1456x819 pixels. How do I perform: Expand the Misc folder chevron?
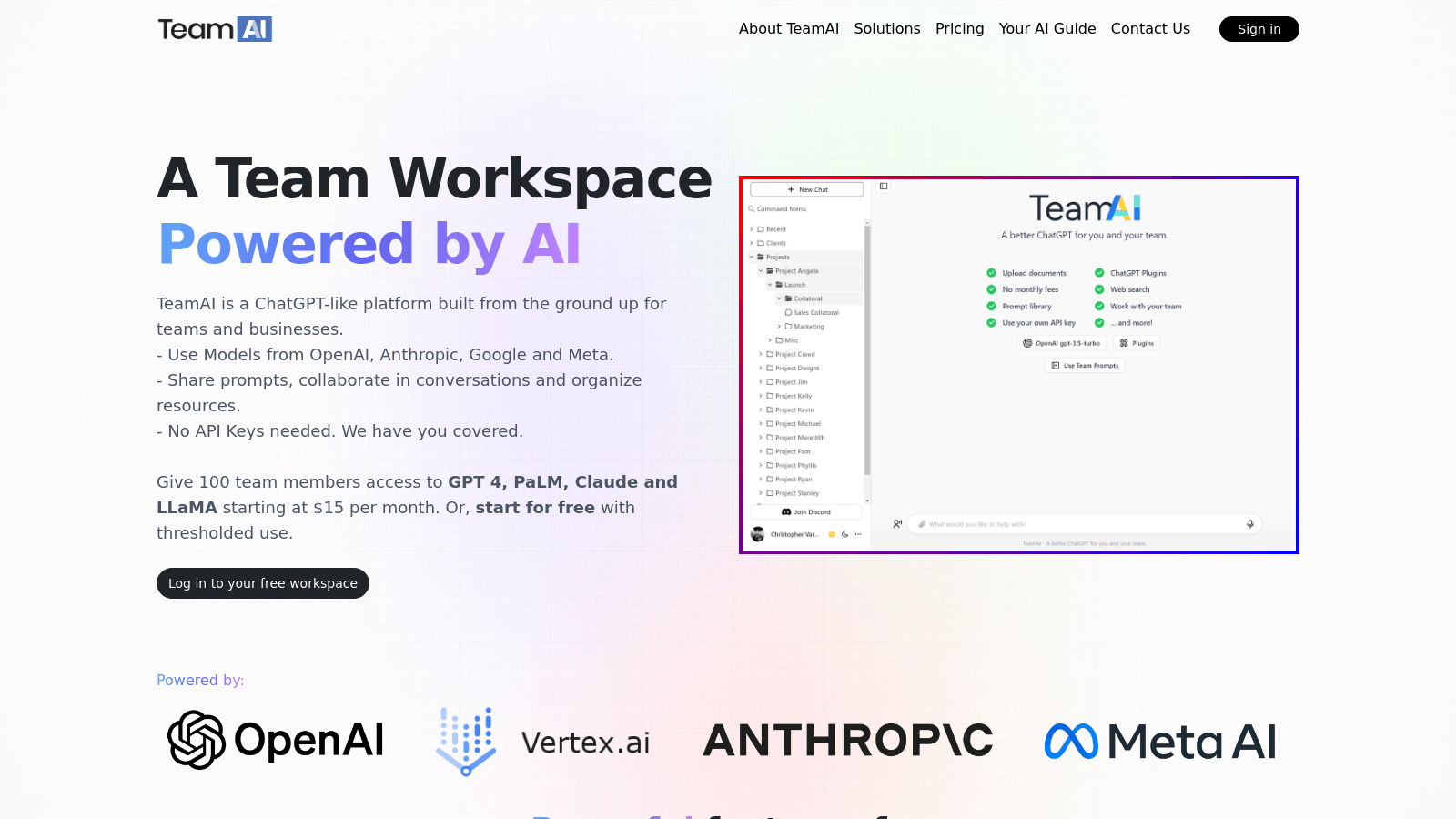(770, 340)
